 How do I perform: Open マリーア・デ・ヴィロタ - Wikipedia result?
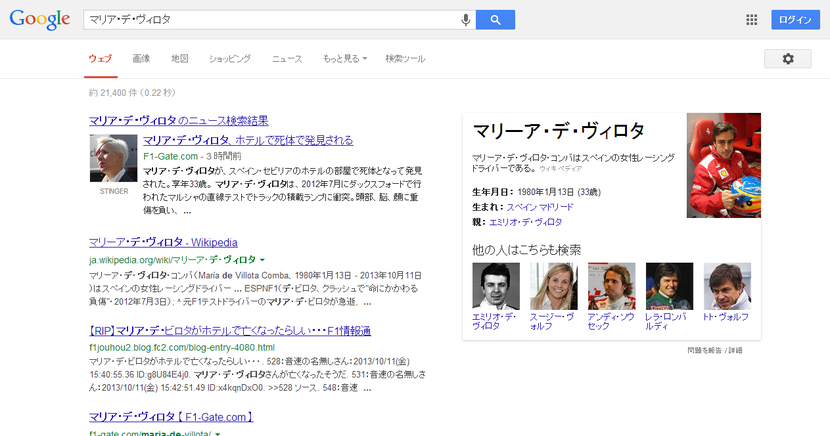164,242
